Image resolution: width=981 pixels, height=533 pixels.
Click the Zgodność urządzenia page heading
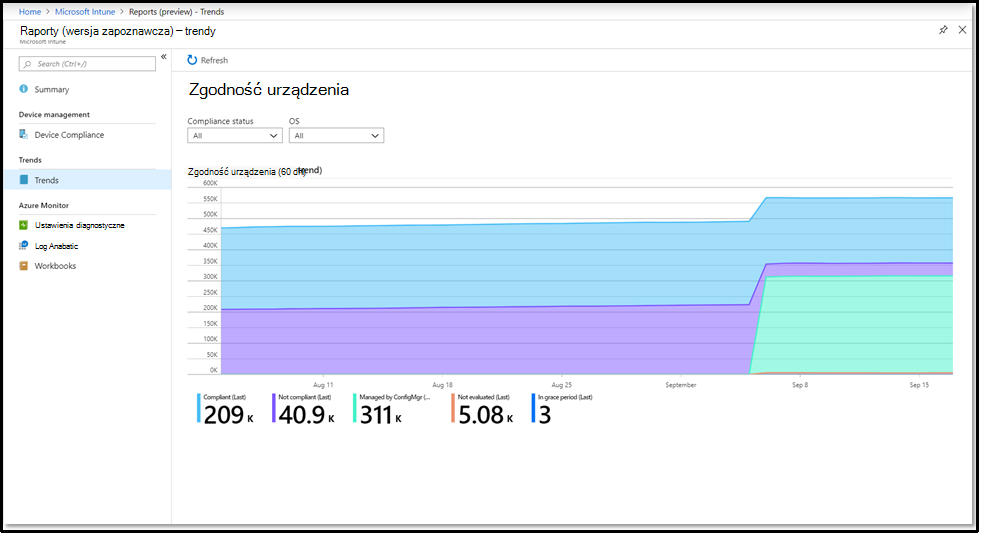click(268, 89)
